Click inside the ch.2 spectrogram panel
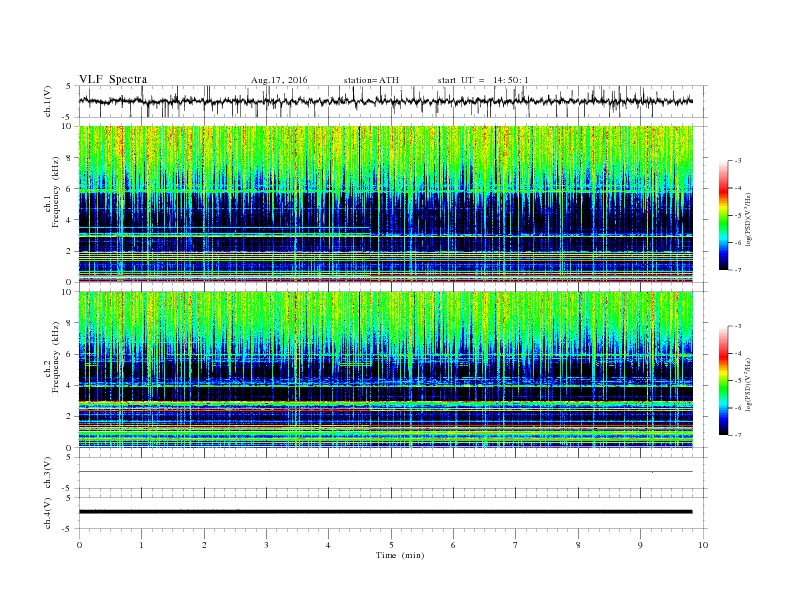Viewport: 792px width, 612px height. click(x=386, y=370)
